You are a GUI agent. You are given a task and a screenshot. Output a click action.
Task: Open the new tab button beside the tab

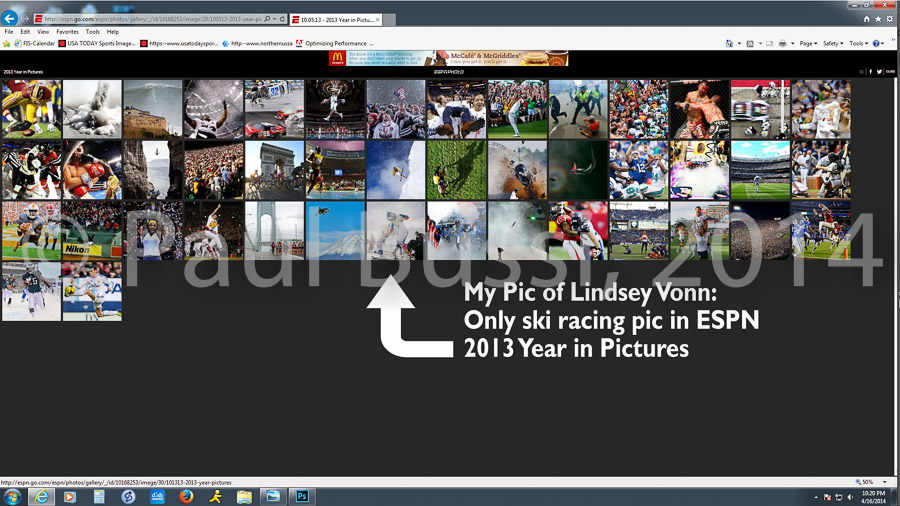tap(389, 20)
